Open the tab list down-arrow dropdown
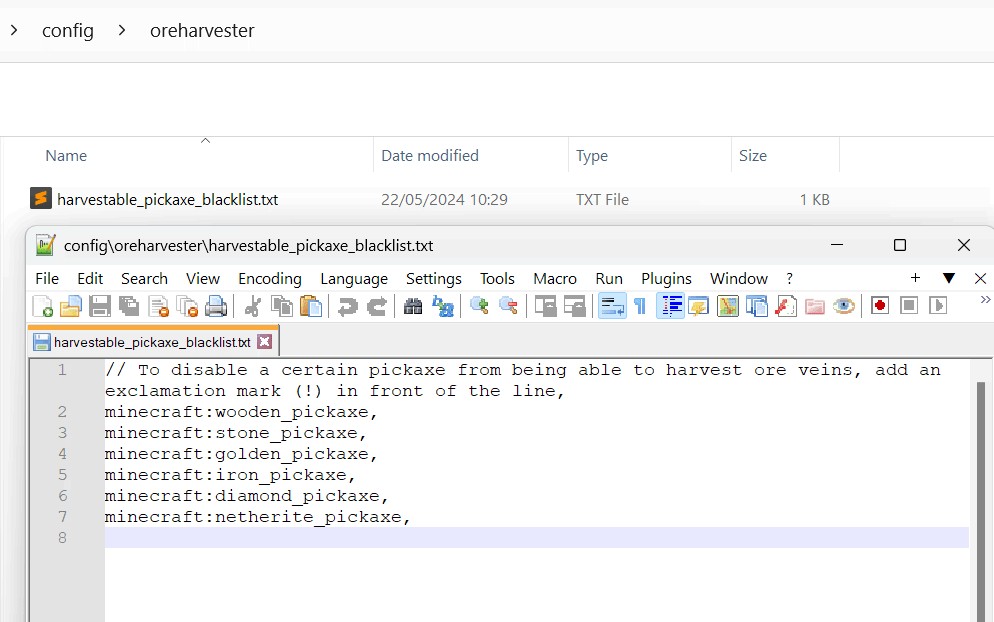Screen dimensions: 994x622 click(x=949, y=278)
